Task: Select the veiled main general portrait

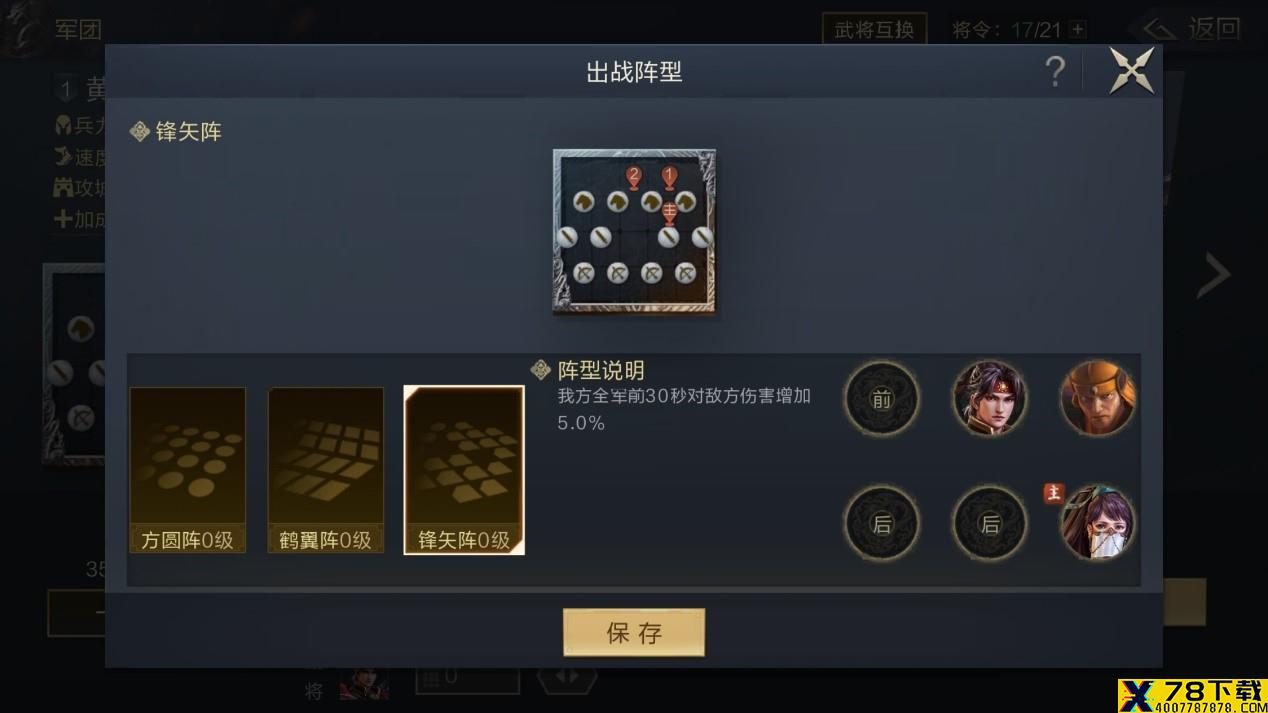Action: point(1098,523)
